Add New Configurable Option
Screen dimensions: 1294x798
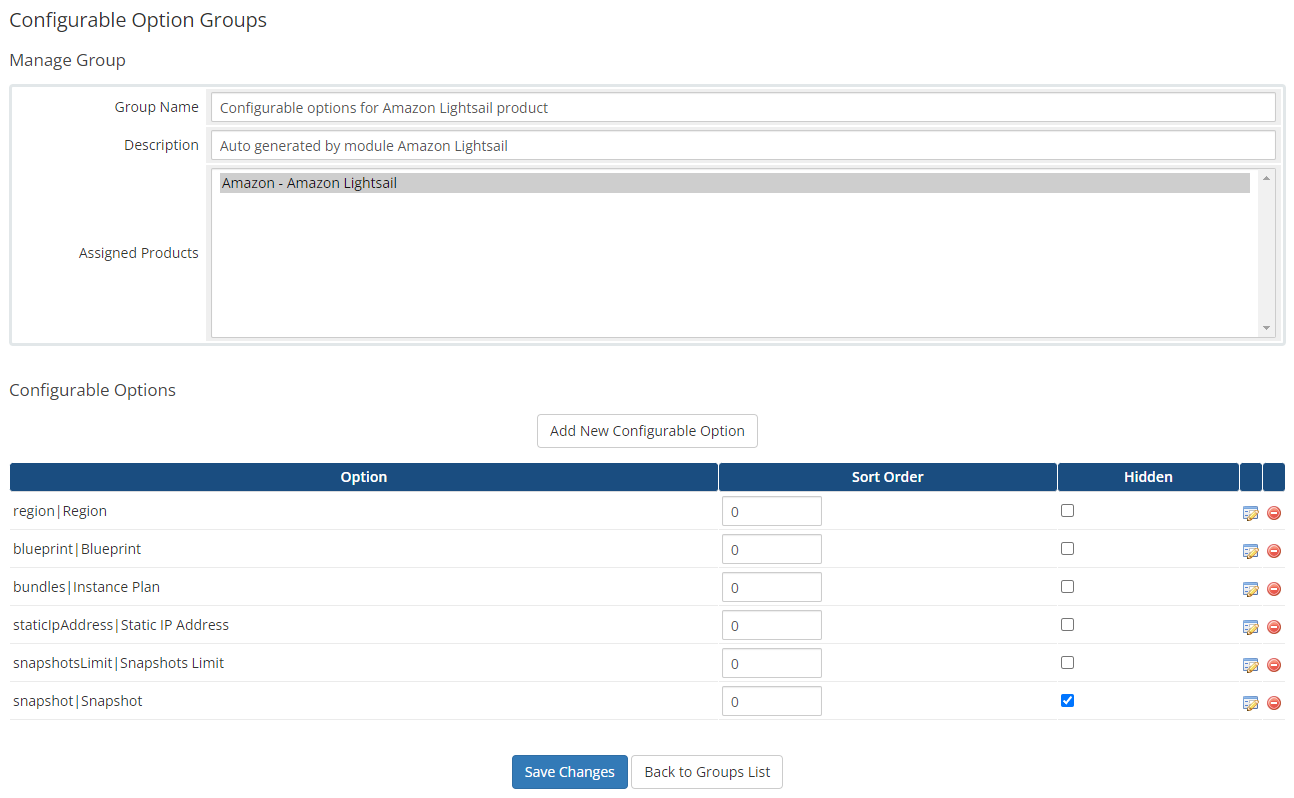tap(647, 431)
